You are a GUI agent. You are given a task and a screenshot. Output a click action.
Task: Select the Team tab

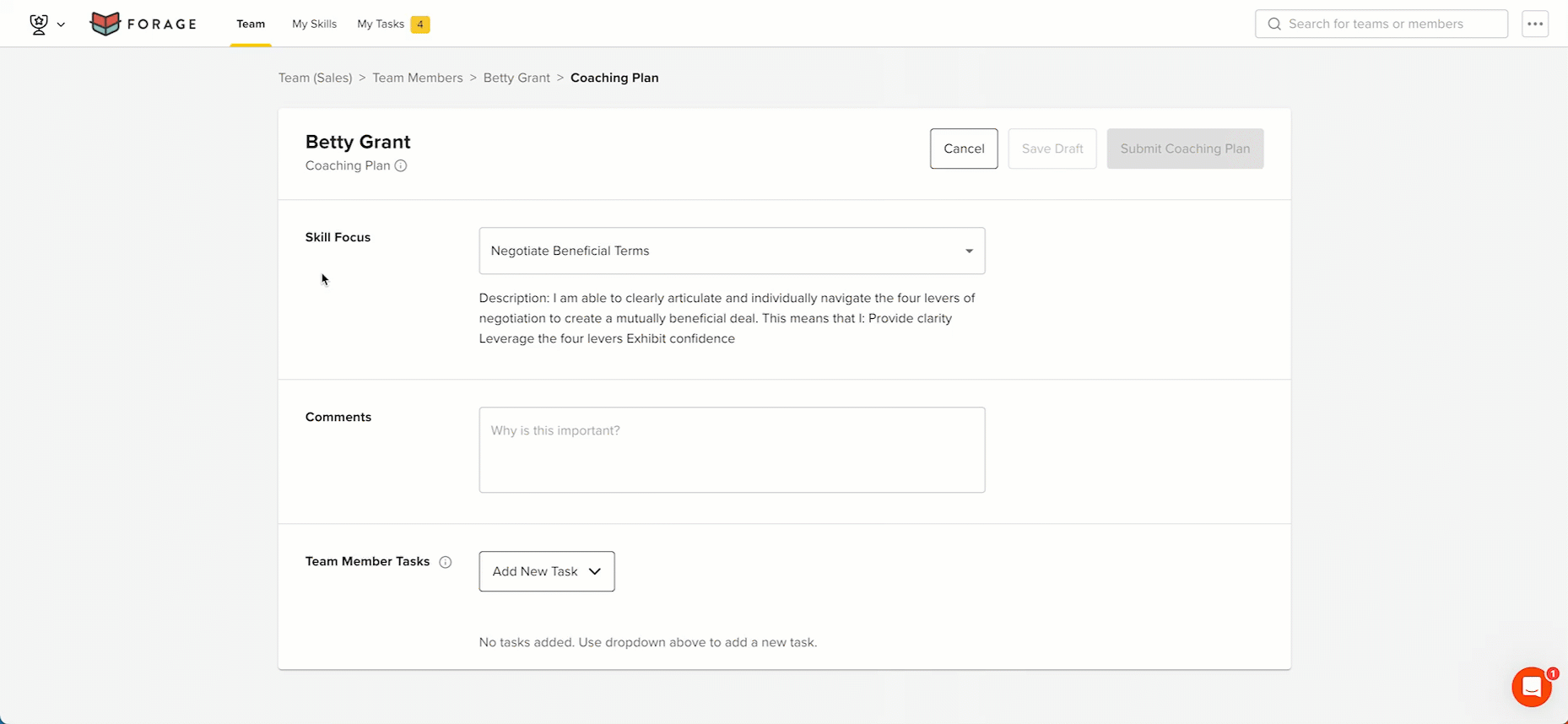pos(251,24)
